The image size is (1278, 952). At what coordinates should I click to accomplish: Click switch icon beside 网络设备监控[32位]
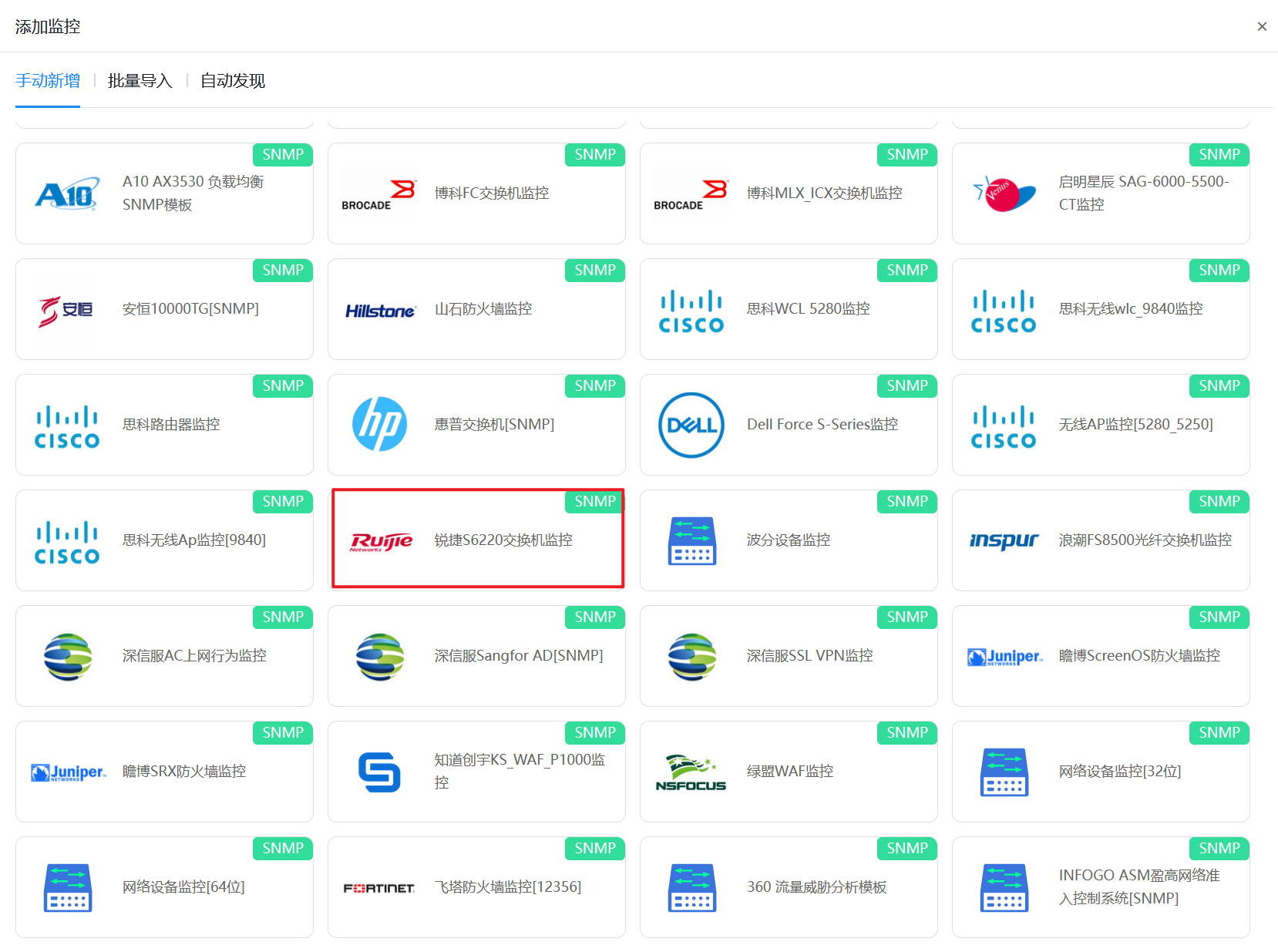[x=1004, y=772]
